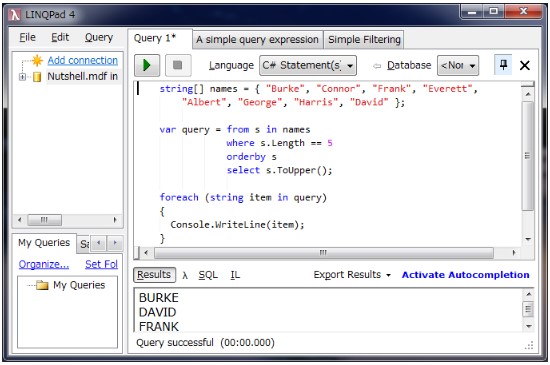Click Console.WriteLine(item); code line
This screenshot has width=550, height=365.
(x=237, y=225)
